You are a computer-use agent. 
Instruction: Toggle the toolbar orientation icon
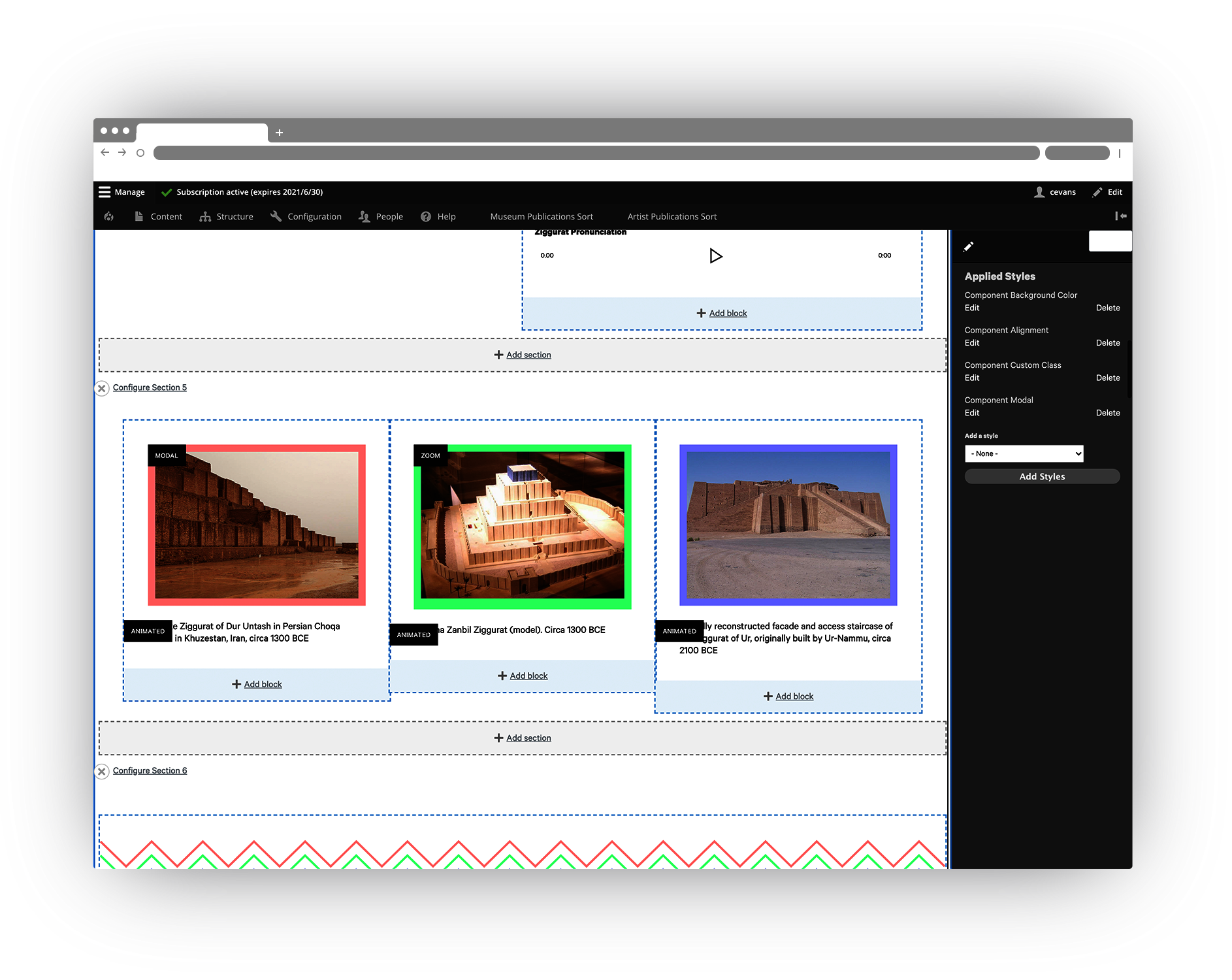[x=1120, y=216]
